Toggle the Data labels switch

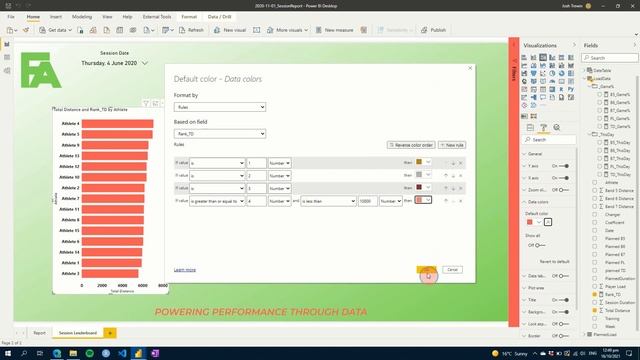[564, 276]
